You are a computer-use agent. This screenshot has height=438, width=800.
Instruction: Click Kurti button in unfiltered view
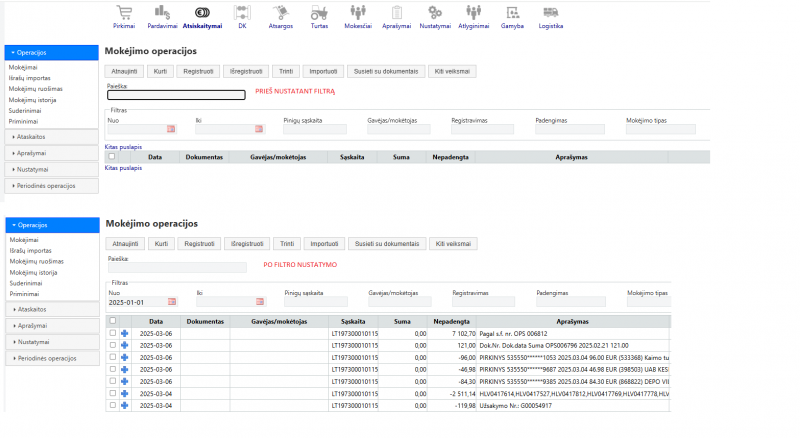(x=160, y=71)
